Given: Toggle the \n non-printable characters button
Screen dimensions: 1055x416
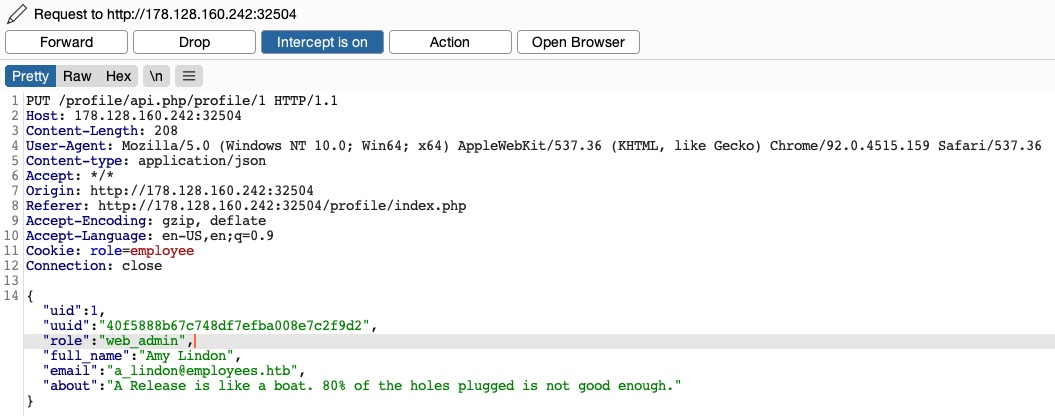Looking at the screenshot, I should point(155,76).
